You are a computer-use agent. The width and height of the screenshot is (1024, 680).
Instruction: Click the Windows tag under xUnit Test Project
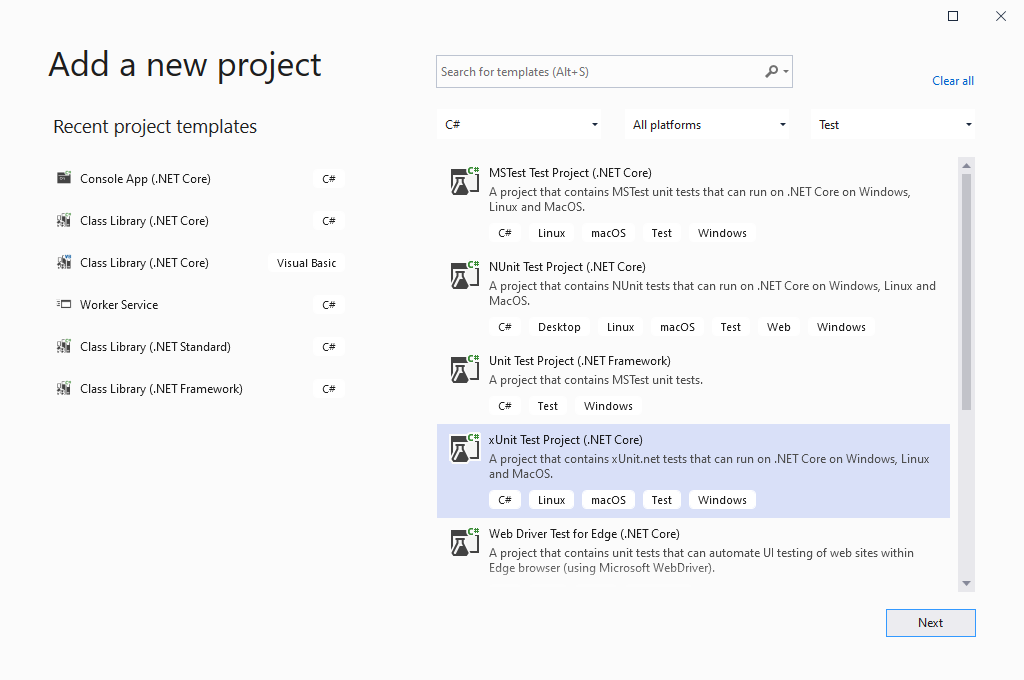click(722, 500)
